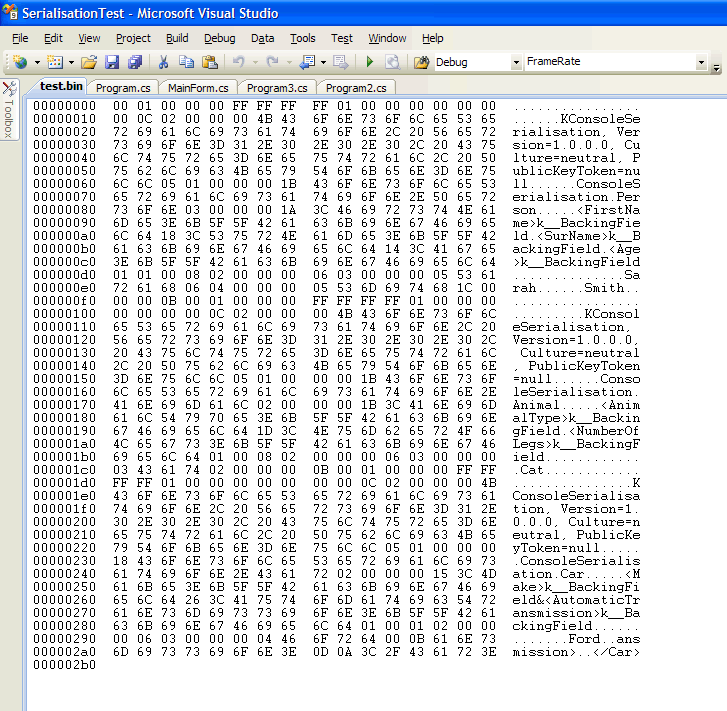Click the ASCII text 'mission>..</Car>'

coord(576,651)
